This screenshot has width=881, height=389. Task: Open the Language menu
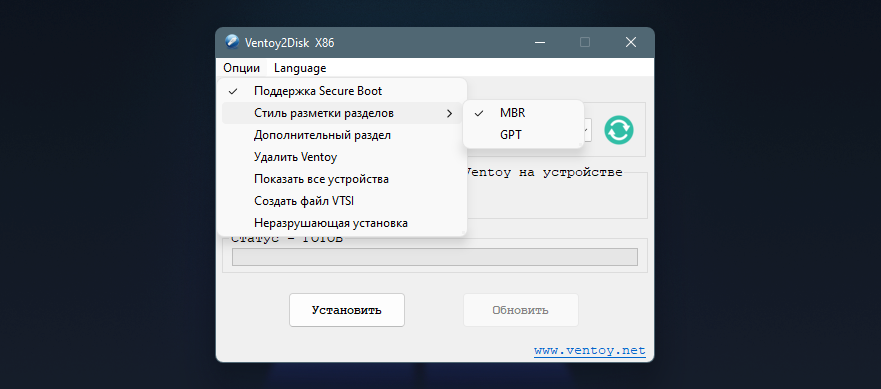click(x=300, y=68)
